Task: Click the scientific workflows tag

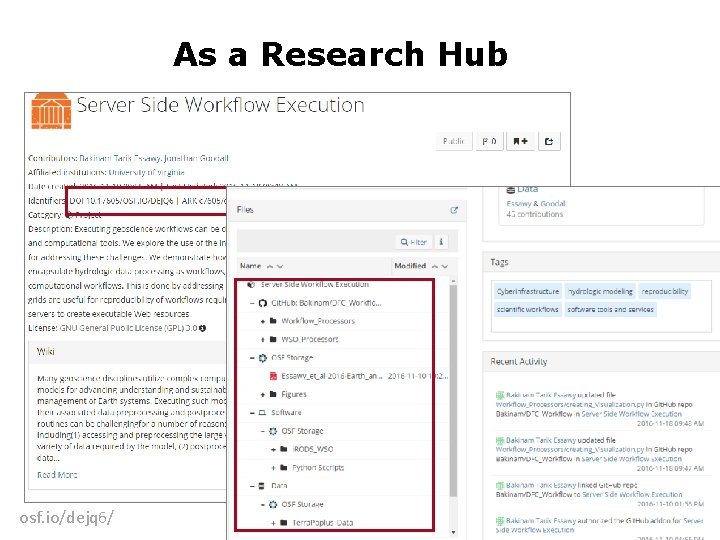Action: pyautogui.click(x=528, y=309)
